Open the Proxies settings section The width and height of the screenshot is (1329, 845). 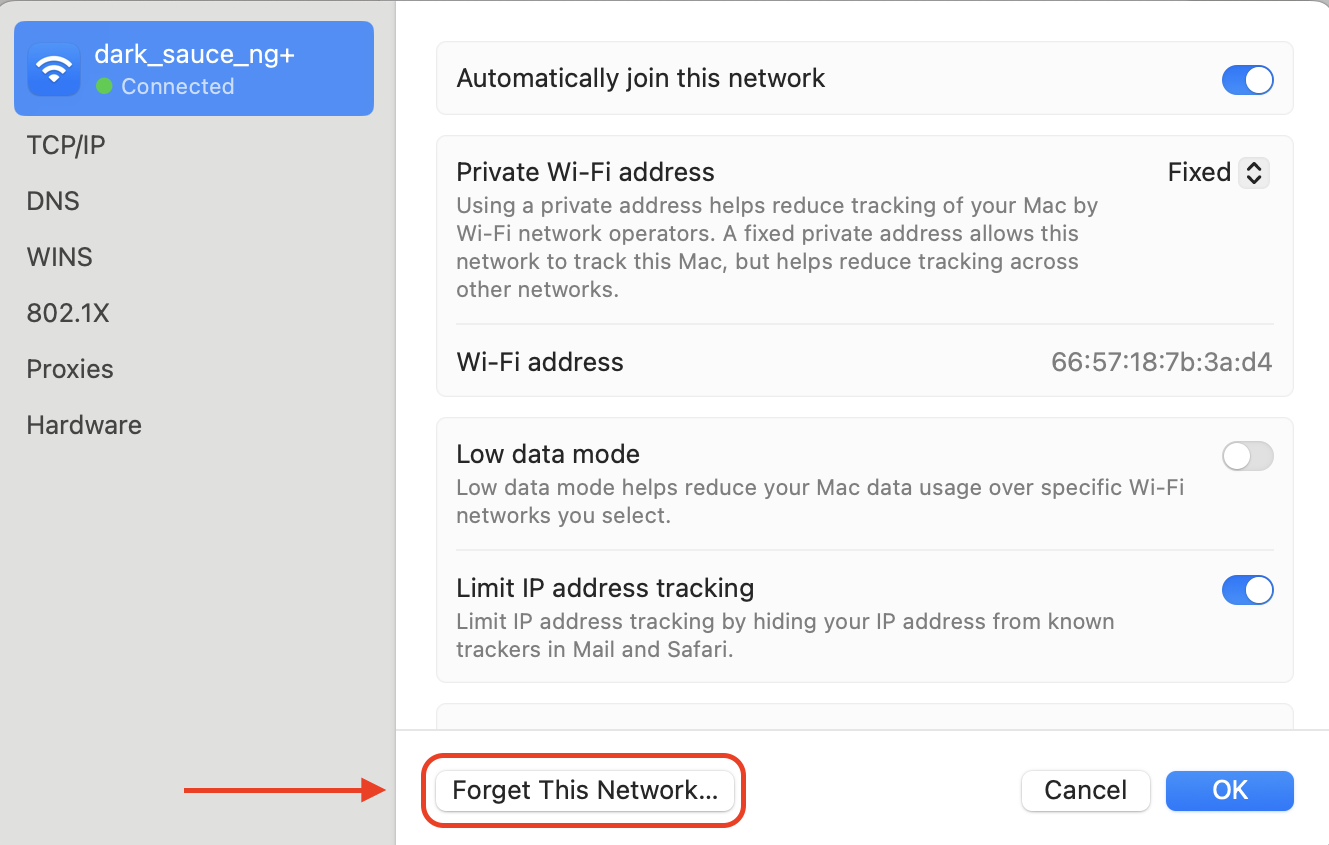pyautogui.click(x=69, y=368)
